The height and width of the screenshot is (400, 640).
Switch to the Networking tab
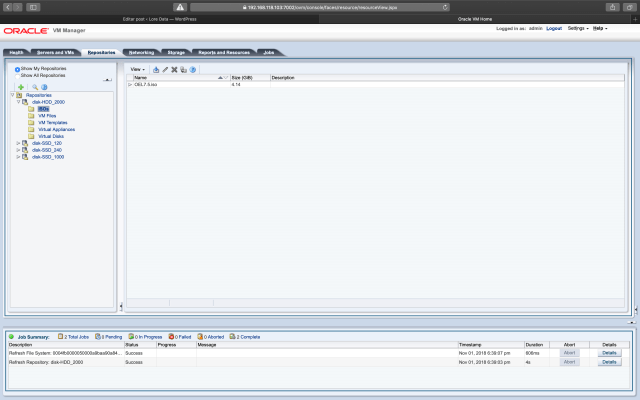pos(141,53)
